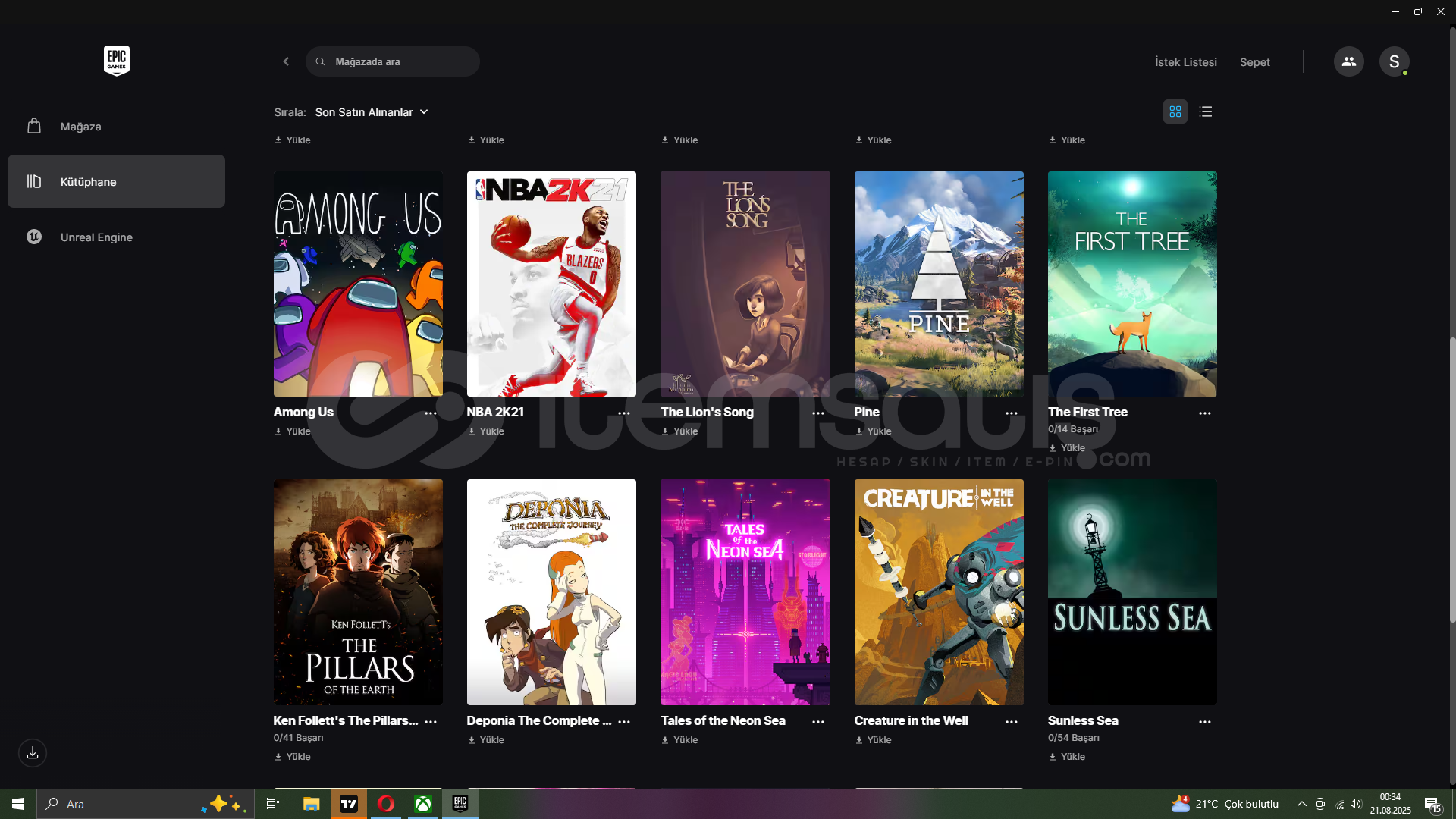Open the three-dot menu for The First Tree
This screenshot has width=1456, height=819.
coord(1205,413)
